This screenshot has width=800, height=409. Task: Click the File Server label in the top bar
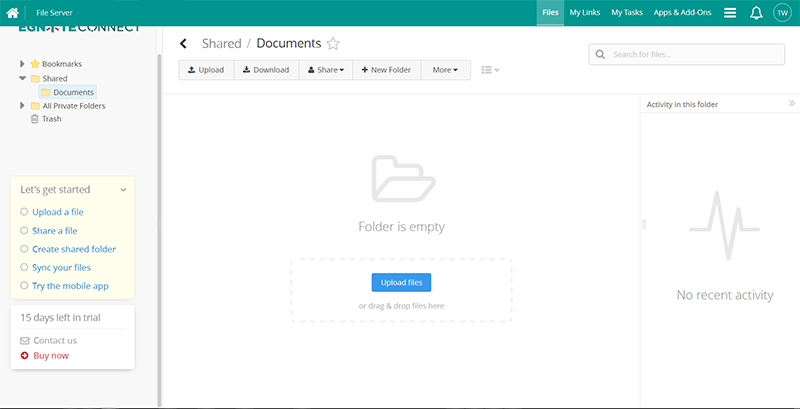(54, 13)
